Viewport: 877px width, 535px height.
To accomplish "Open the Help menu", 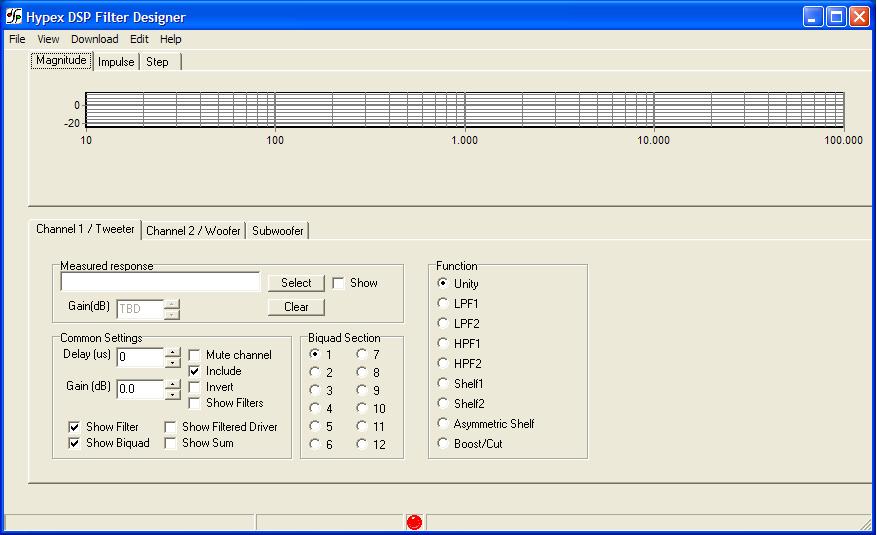I will [x=171, y=39].
